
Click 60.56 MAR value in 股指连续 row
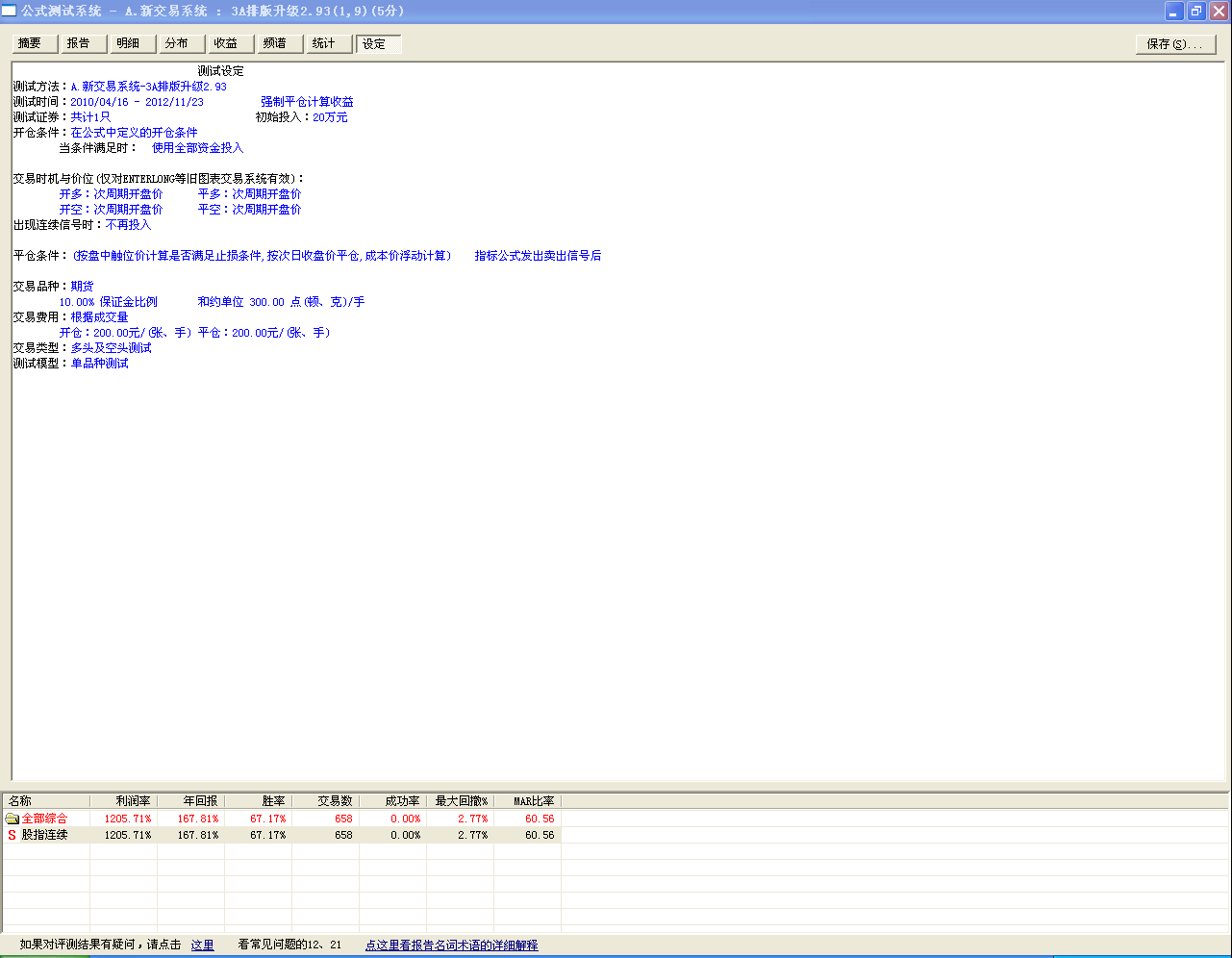(x=540, y=836)
